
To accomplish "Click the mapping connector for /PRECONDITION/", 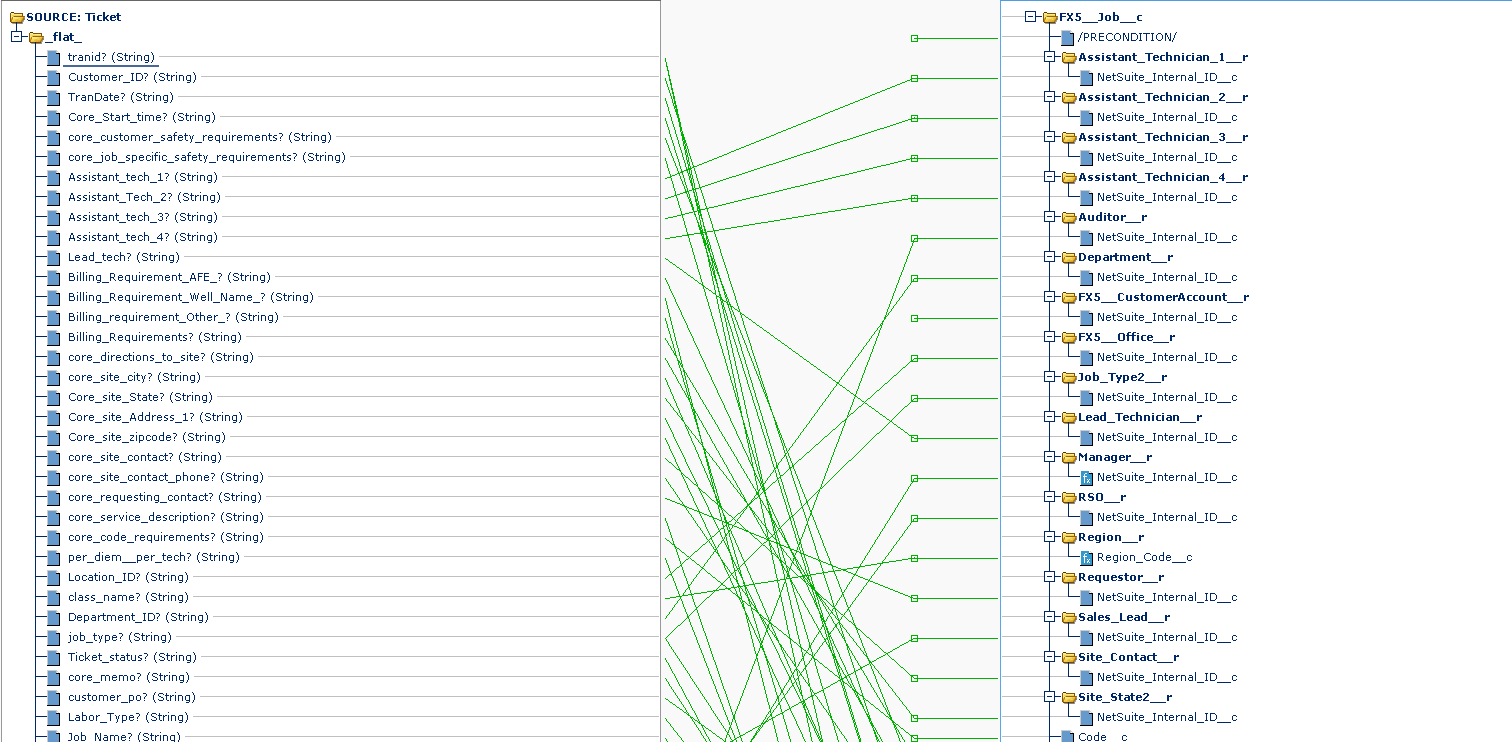I will tap(914, 38).
